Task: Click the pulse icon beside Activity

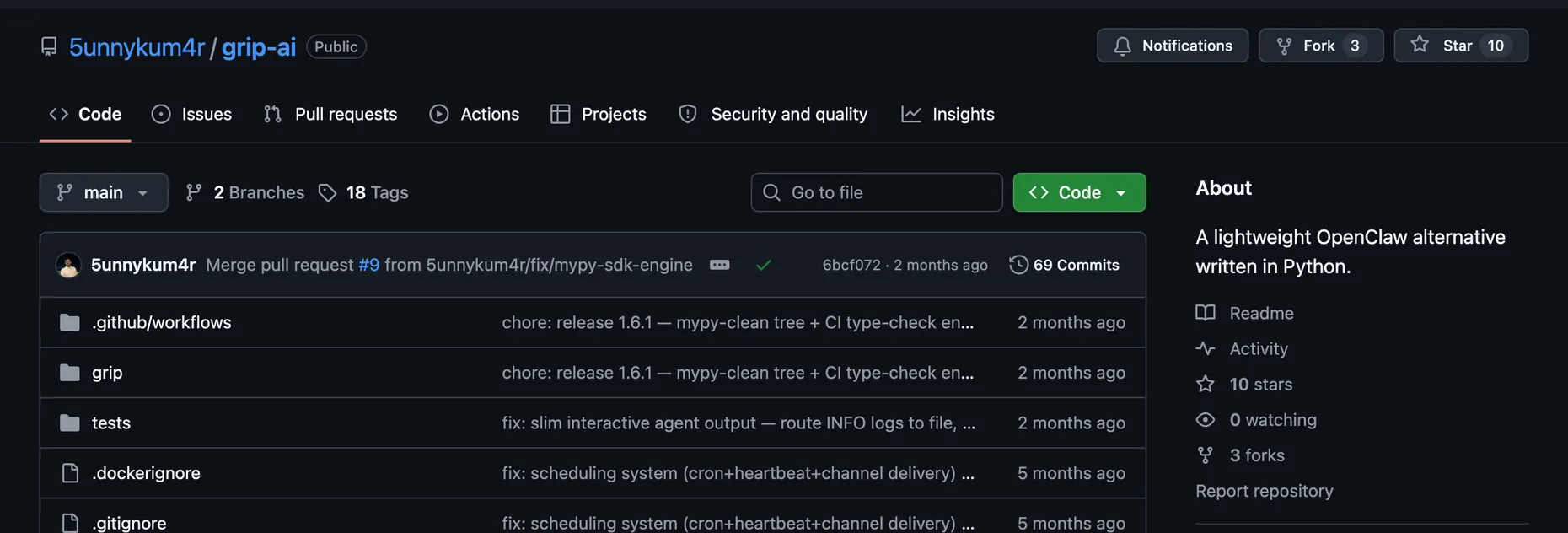Action: 1206,348
